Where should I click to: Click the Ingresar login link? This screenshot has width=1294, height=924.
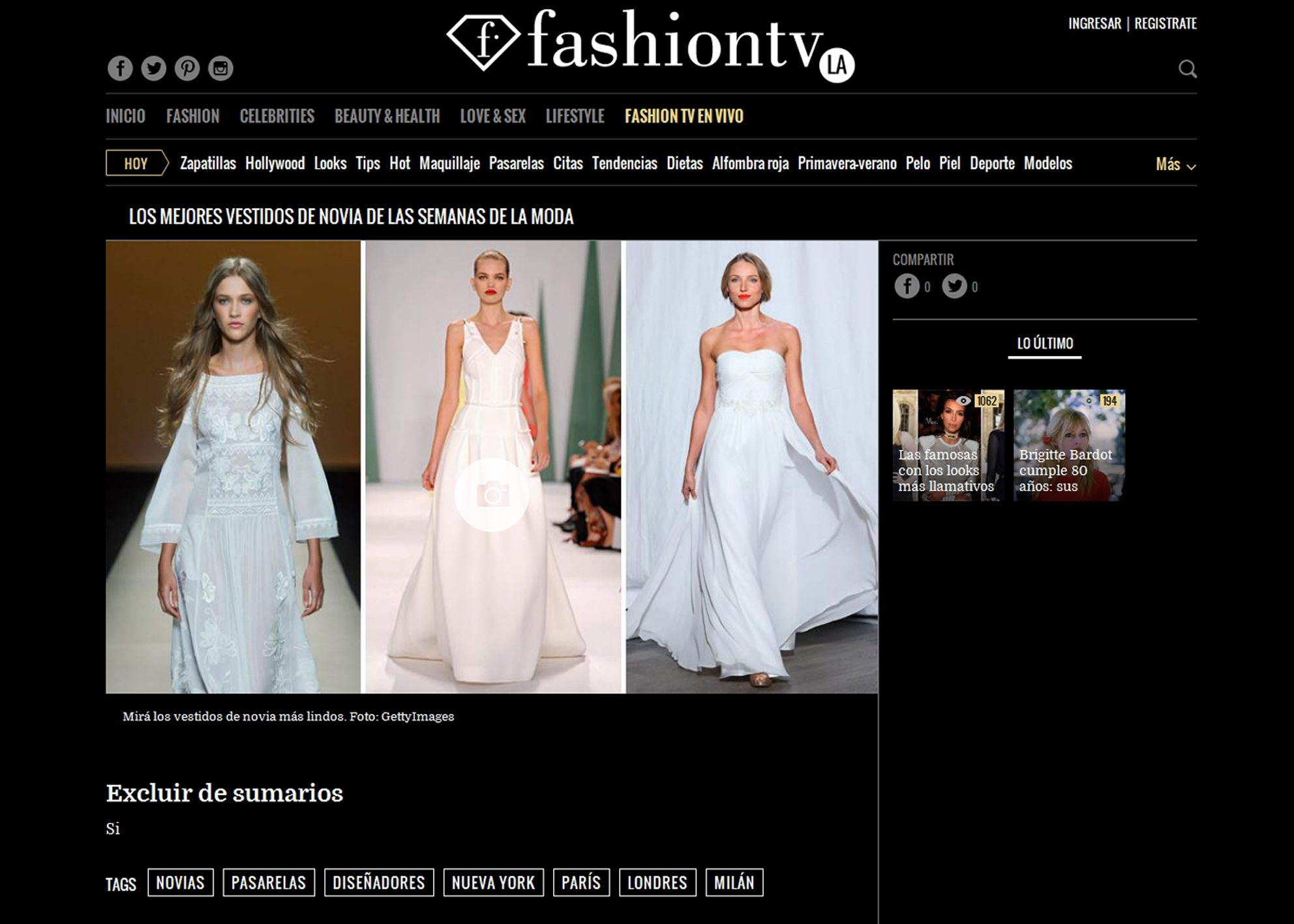pyautogui.click(x=1094, y=24)
